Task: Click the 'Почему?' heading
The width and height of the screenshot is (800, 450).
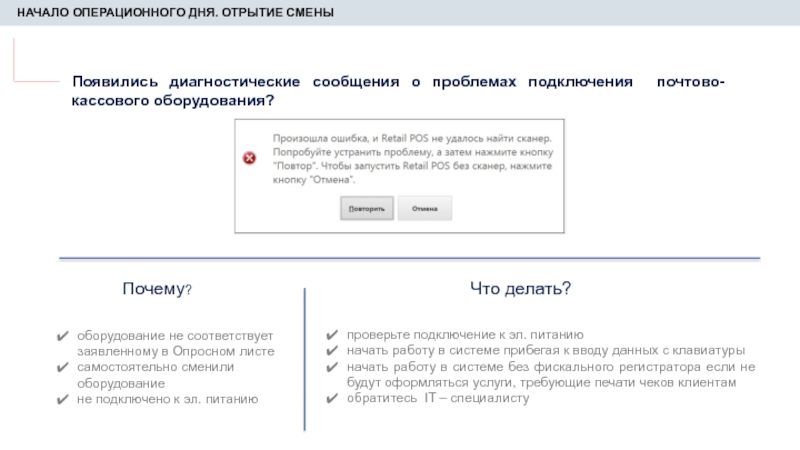Action: 157,289
